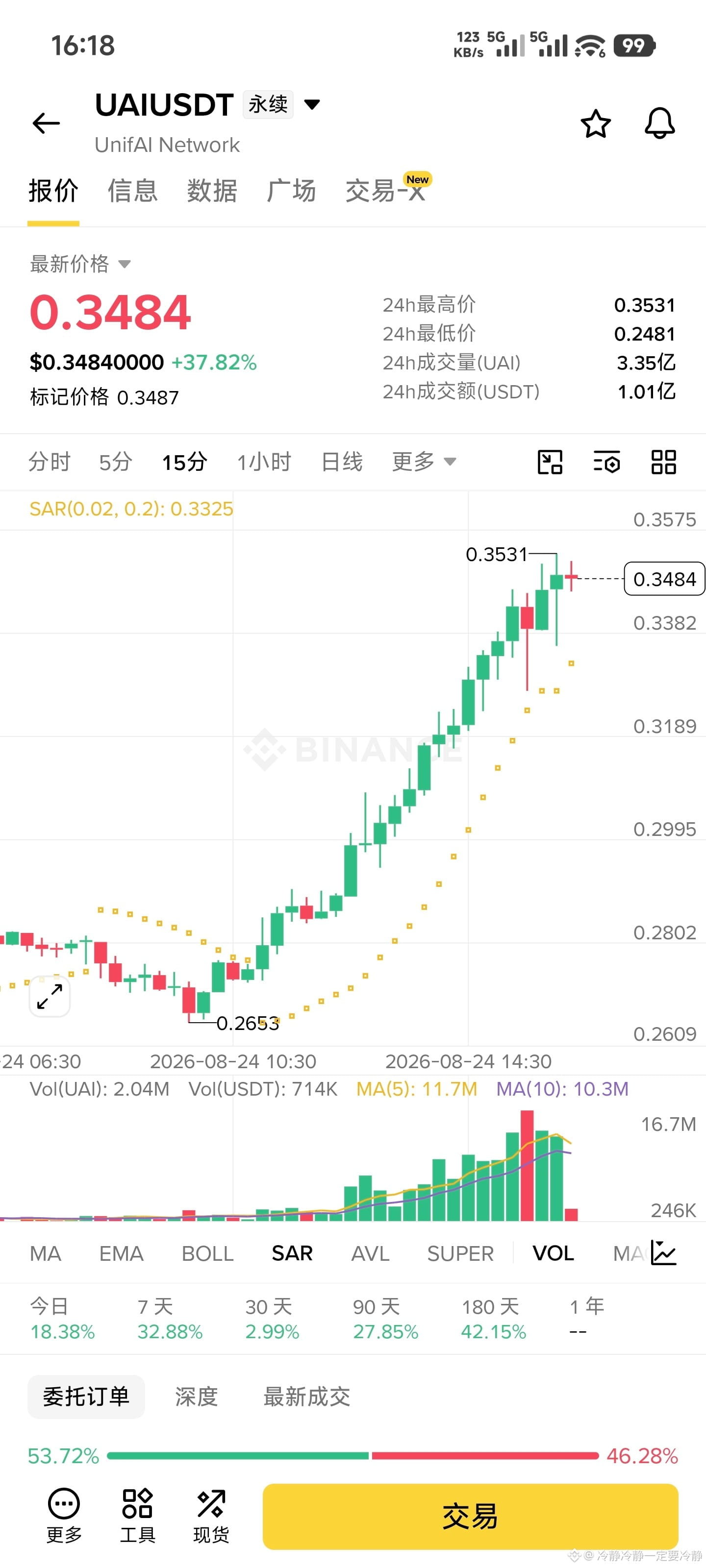Tap the 7 天 32.88% performance value
This screenshot has height=1568, width=706.
(x=170, y=1332)
